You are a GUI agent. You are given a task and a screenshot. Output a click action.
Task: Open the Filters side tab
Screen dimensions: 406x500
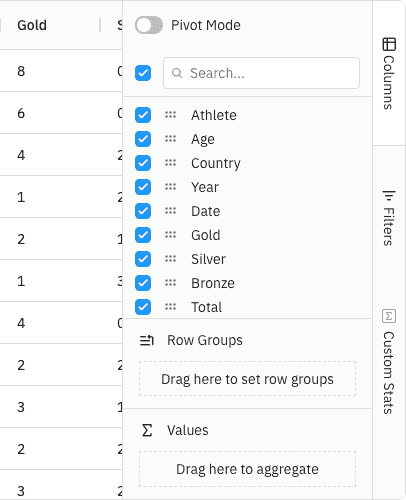389,218
